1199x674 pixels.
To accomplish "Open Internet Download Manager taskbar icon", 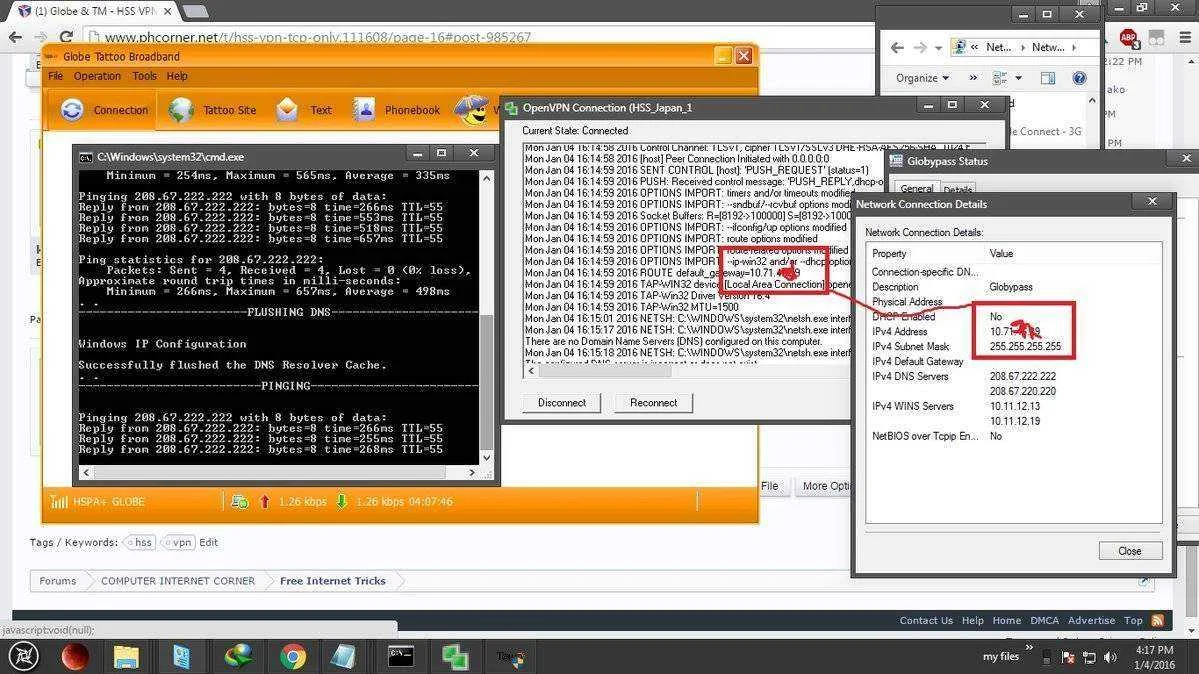I will click(x=238, y=656).
